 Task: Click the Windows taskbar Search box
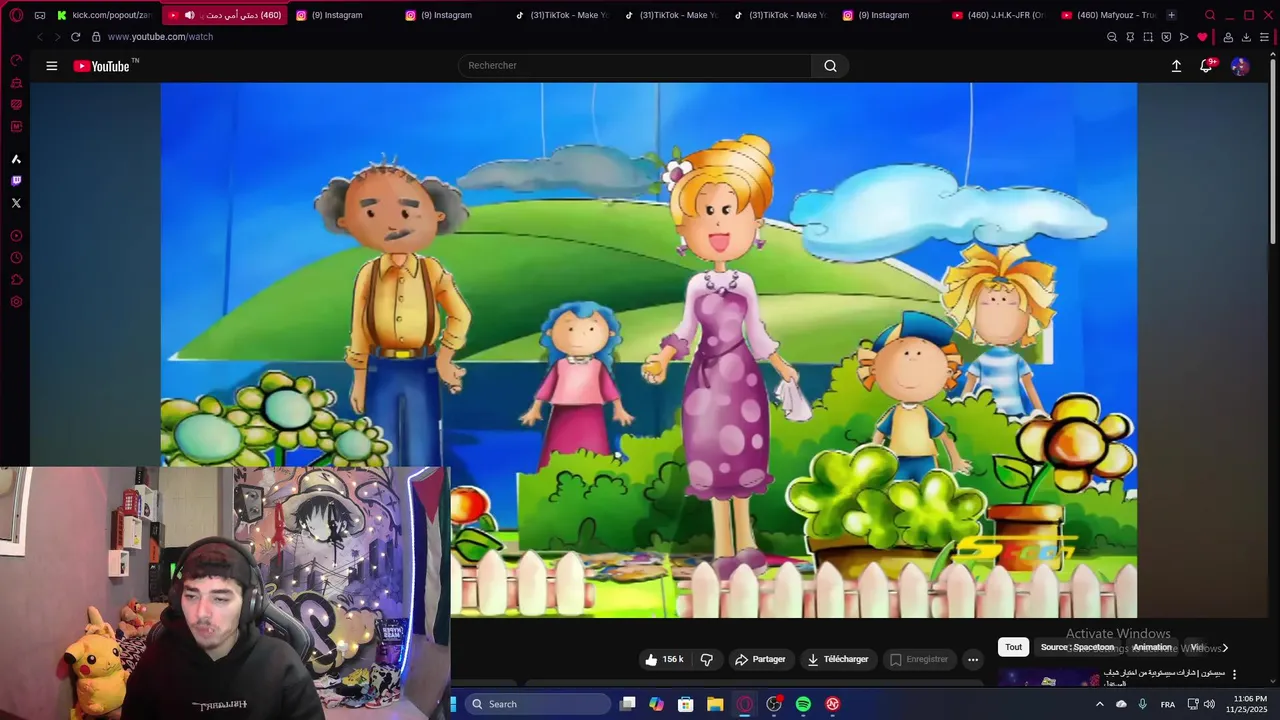pos(539,704)
